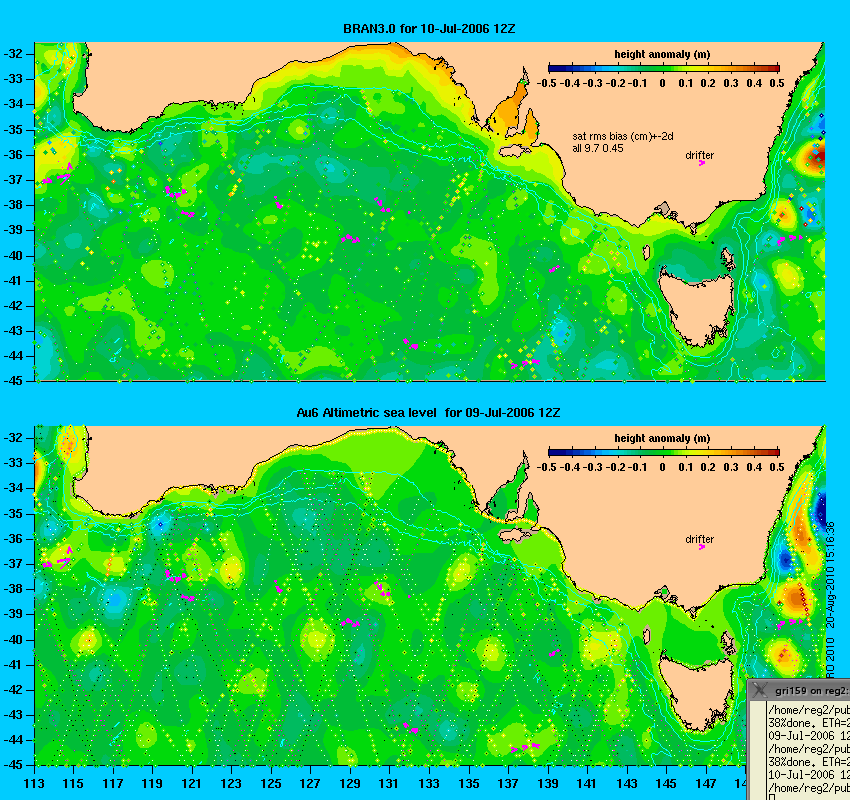Click the -40 latitude label on the bottom plot
The width and height of the screenshot is (850, 800).
pos(13,639)
